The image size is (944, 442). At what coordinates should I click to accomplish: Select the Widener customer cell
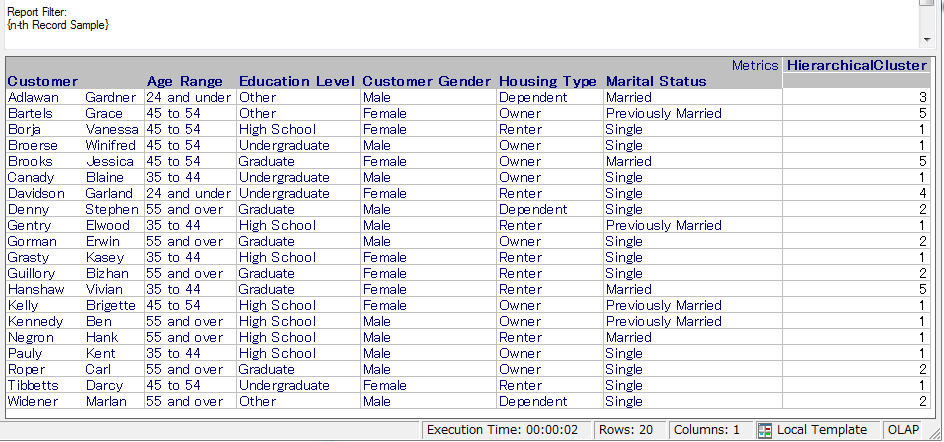tap(35, 402)
